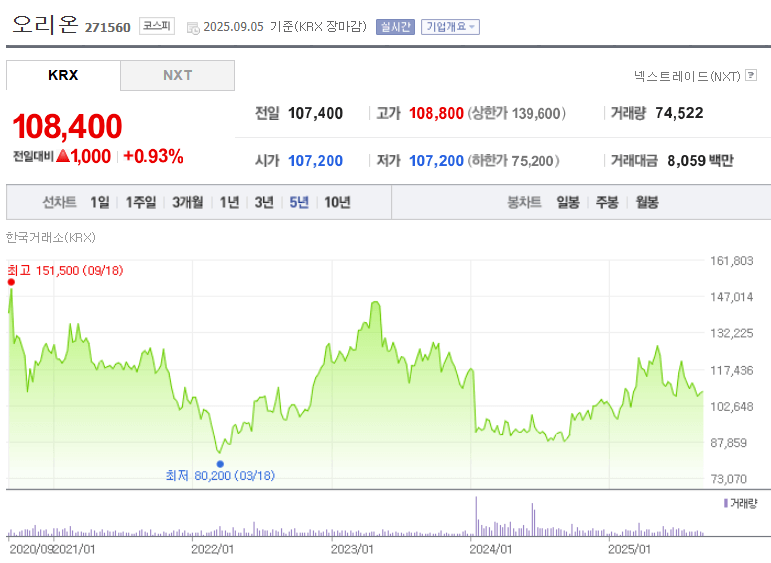Click the 2025/01 x-axis label
The width and height of the screenshot is (771, 563).
(629, 549)
